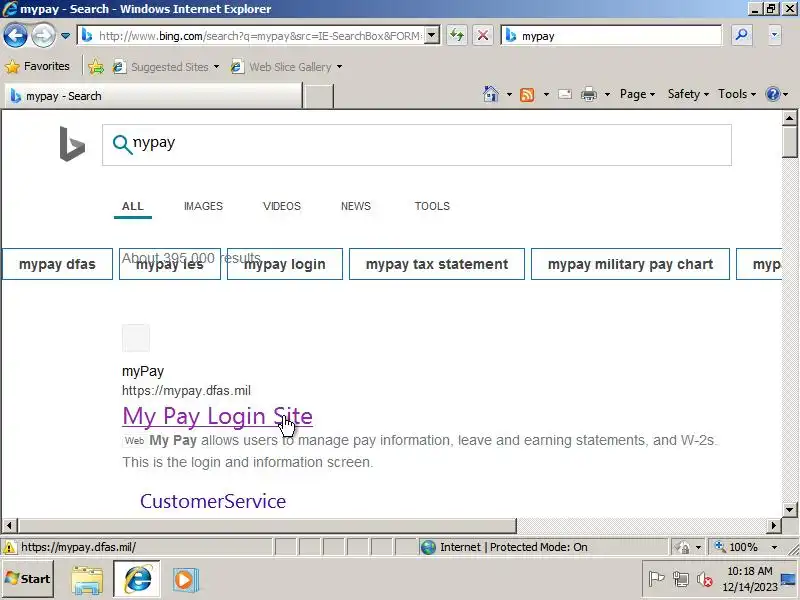Open the Favorites star button
This screenshot has height=600, width=800.
(37, 66)
